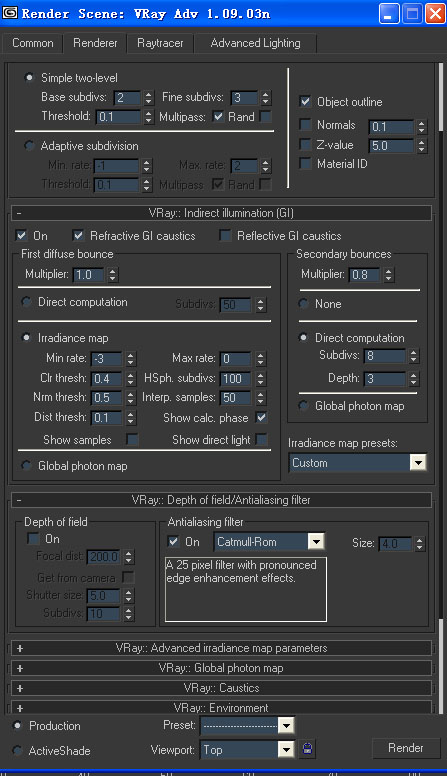The image size is (447, 776).
Task: Click Secondary bounces Subdivs field
Action: coord(385,355)
